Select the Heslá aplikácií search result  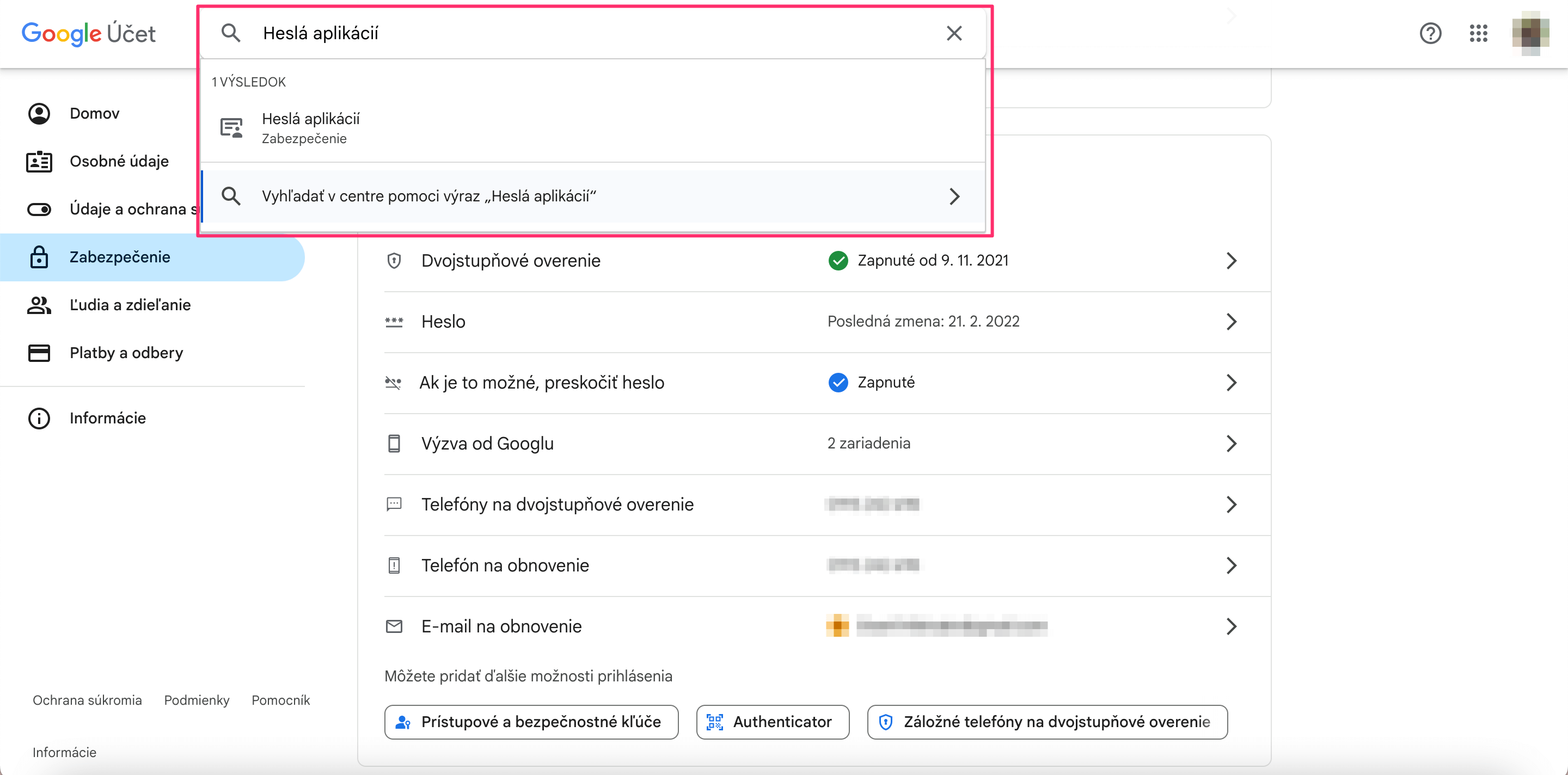point(592,128)
